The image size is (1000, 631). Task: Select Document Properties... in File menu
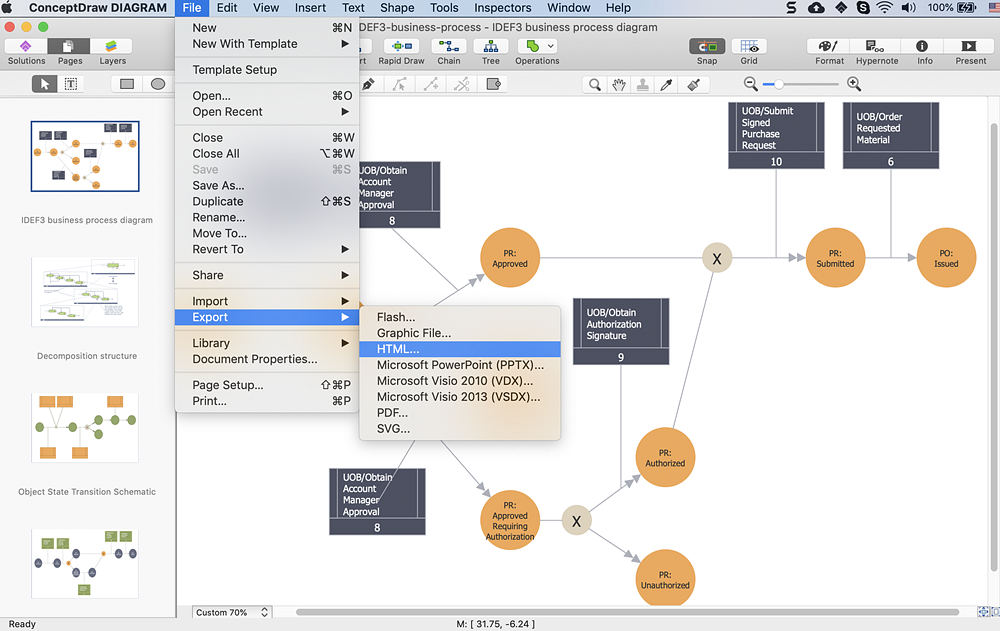tap(254, 359)
